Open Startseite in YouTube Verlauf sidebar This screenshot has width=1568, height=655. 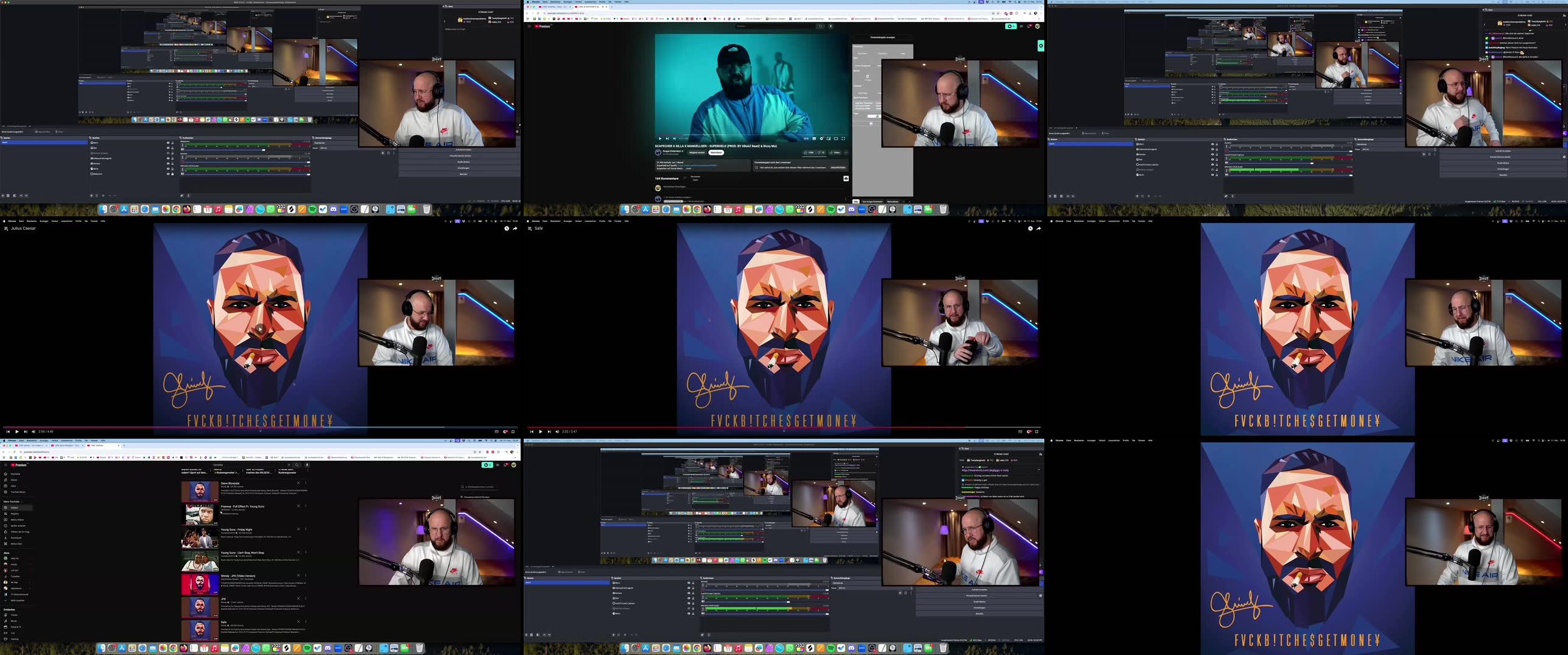(17, 474)
